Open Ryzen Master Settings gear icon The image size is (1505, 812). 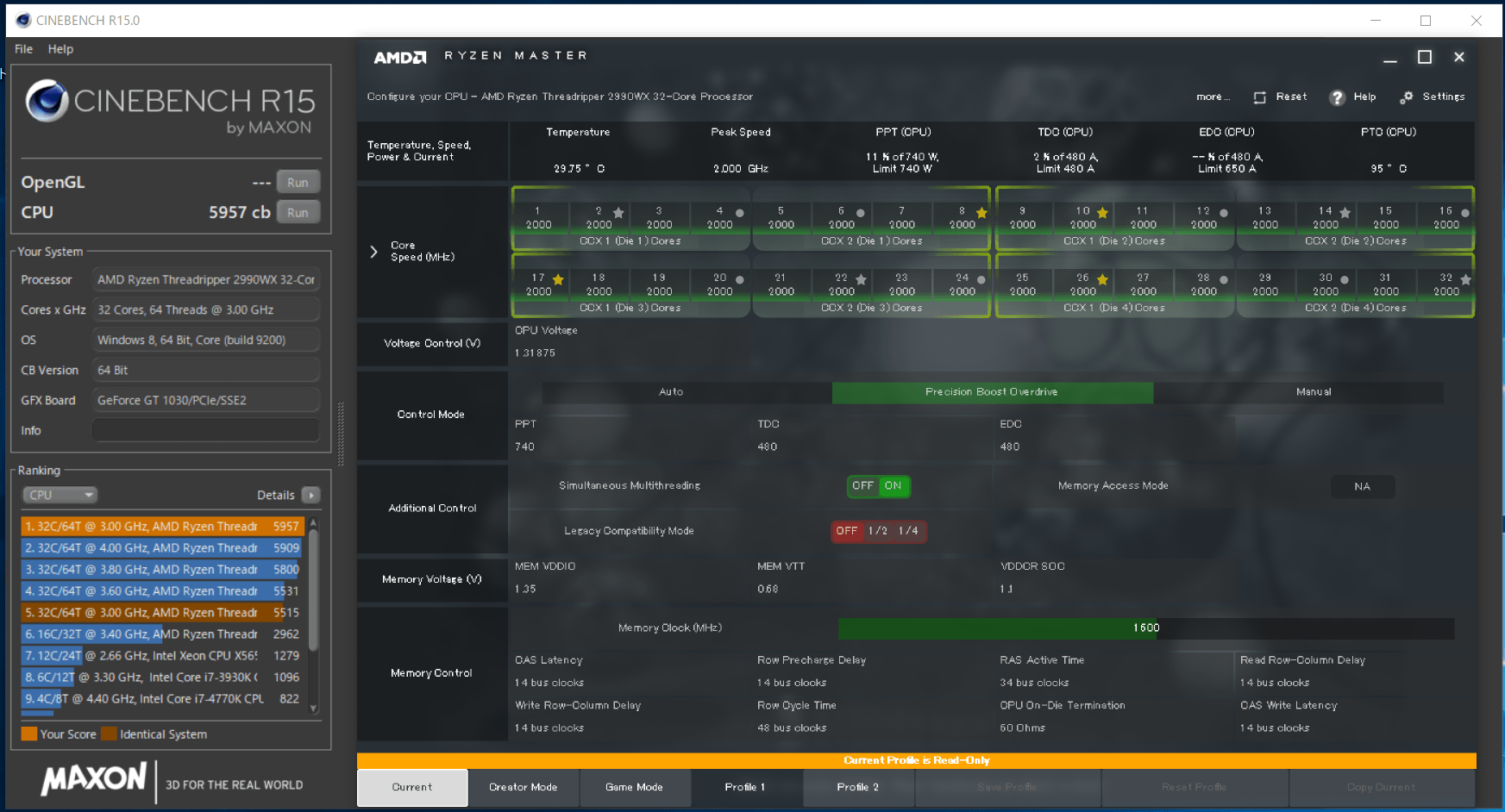(1407, 97)
